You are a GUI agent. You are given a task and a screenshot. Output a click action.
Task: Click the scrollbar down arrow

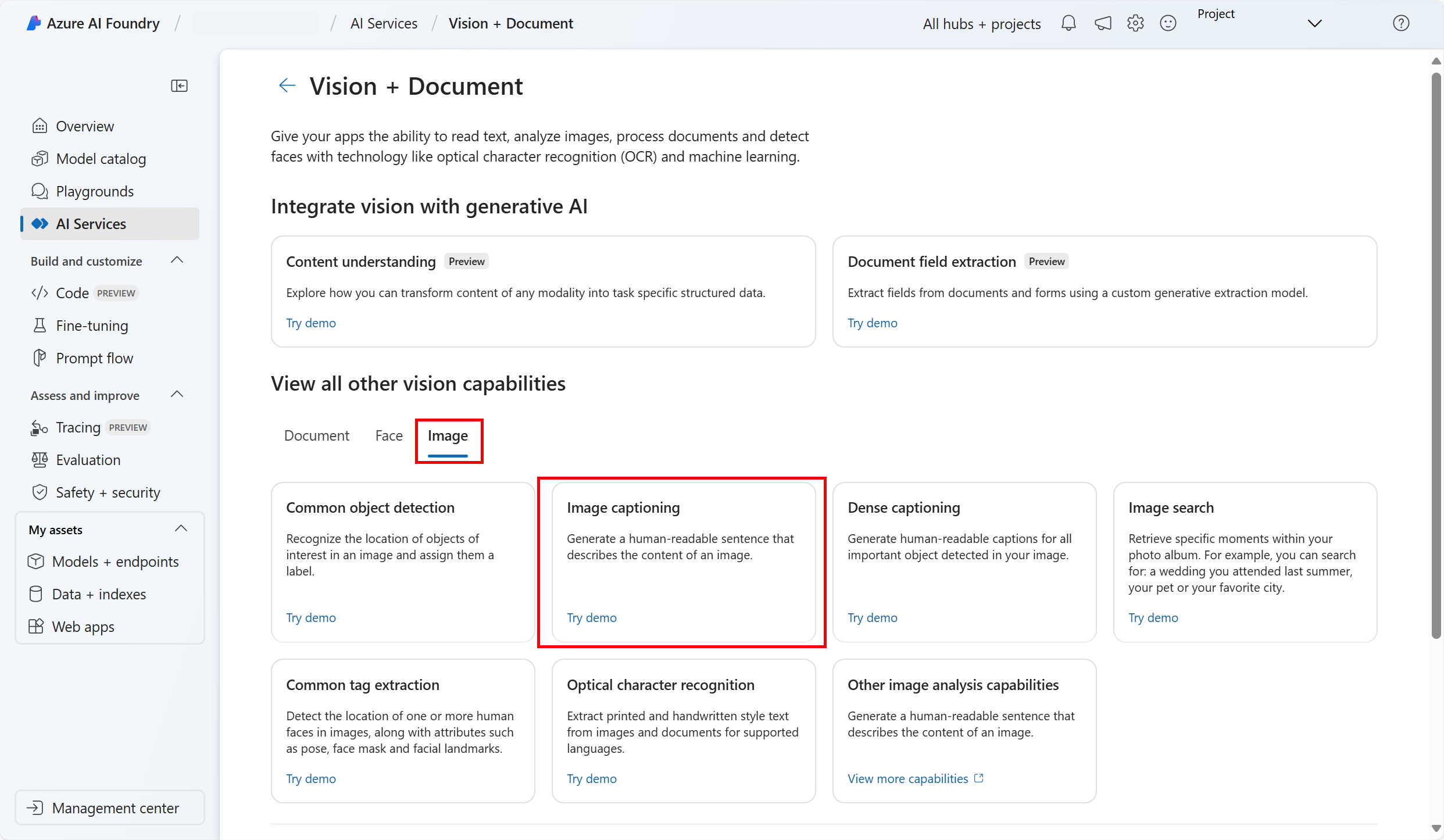[x=1436, y=828]
